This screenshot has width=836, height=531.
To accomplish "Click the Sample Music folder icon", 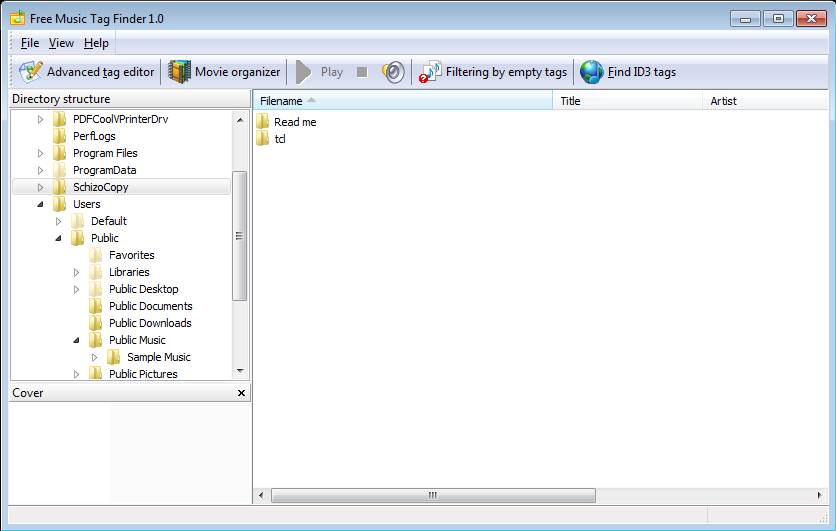I will click(114, 357).
